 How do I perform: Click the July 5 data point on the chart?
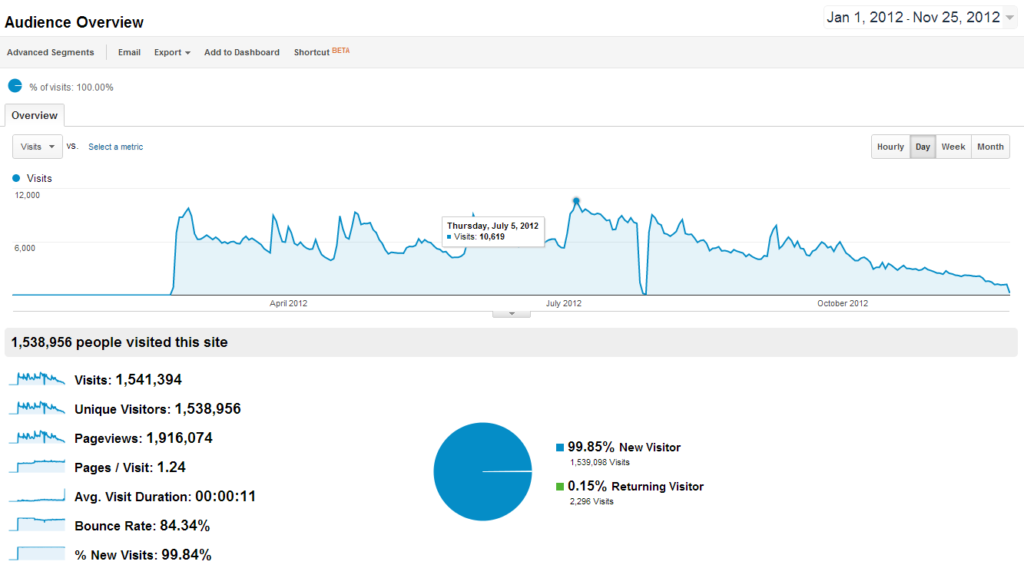pos(575,200)
